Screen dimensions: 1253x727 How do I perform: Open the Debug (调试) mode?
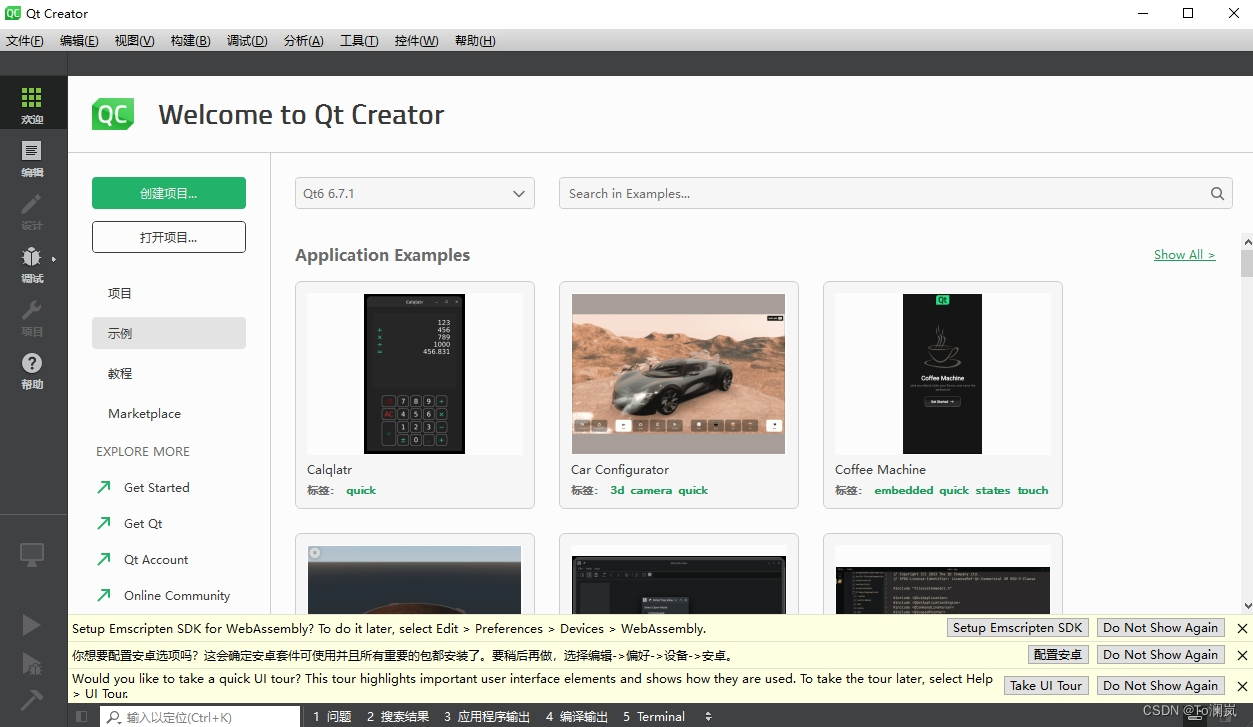(33, 264)
